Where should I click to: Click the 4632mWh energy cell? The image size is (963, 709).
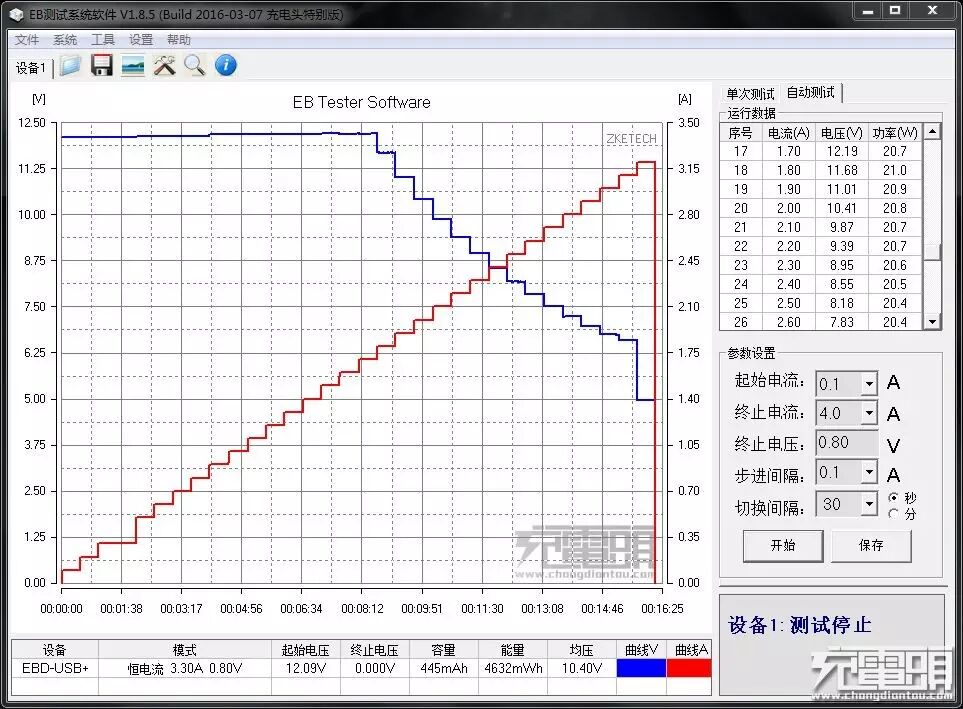[x=513, y=668]
